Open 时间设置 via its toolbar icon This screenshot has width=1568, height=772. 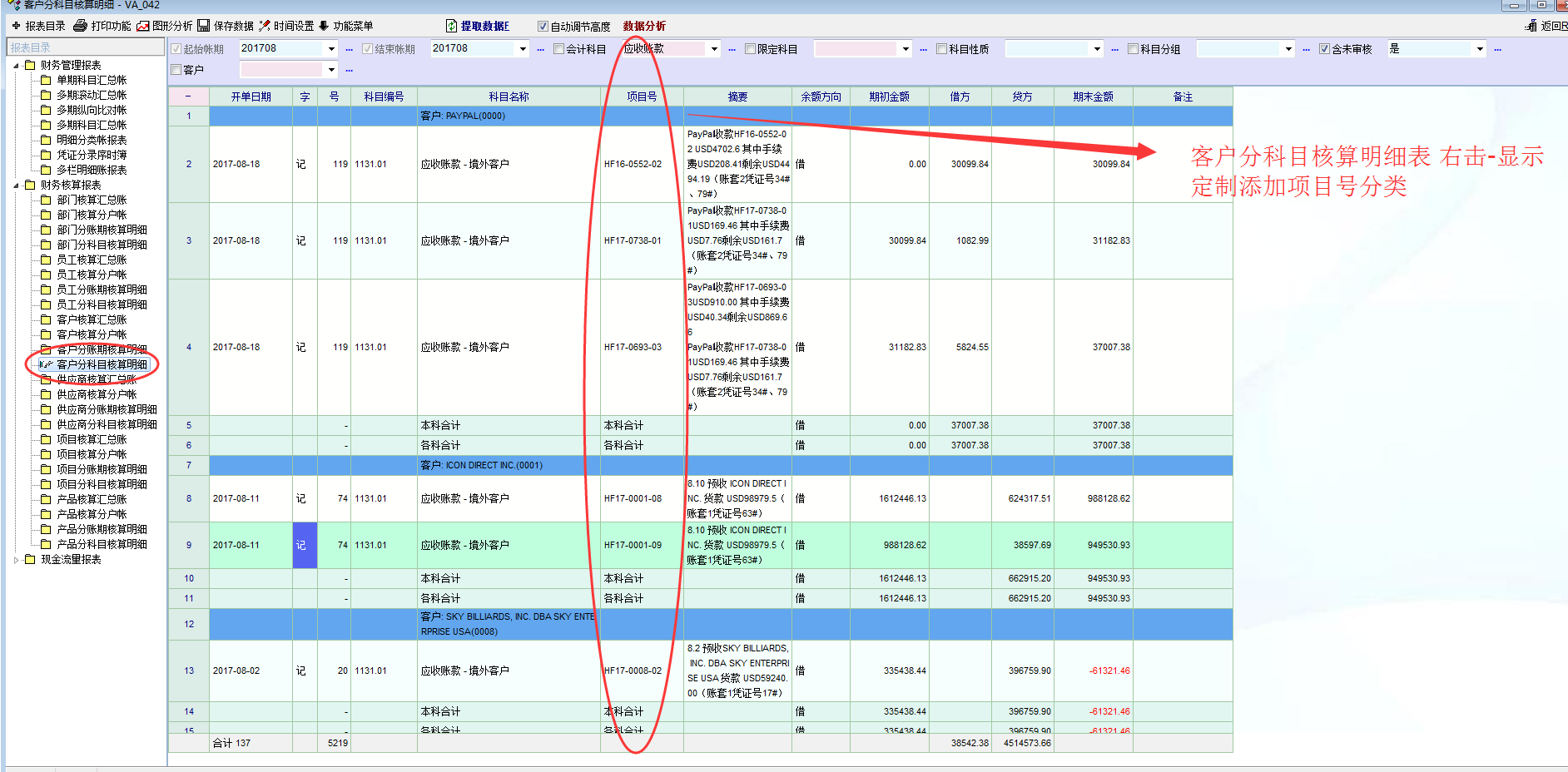point(265,26)
